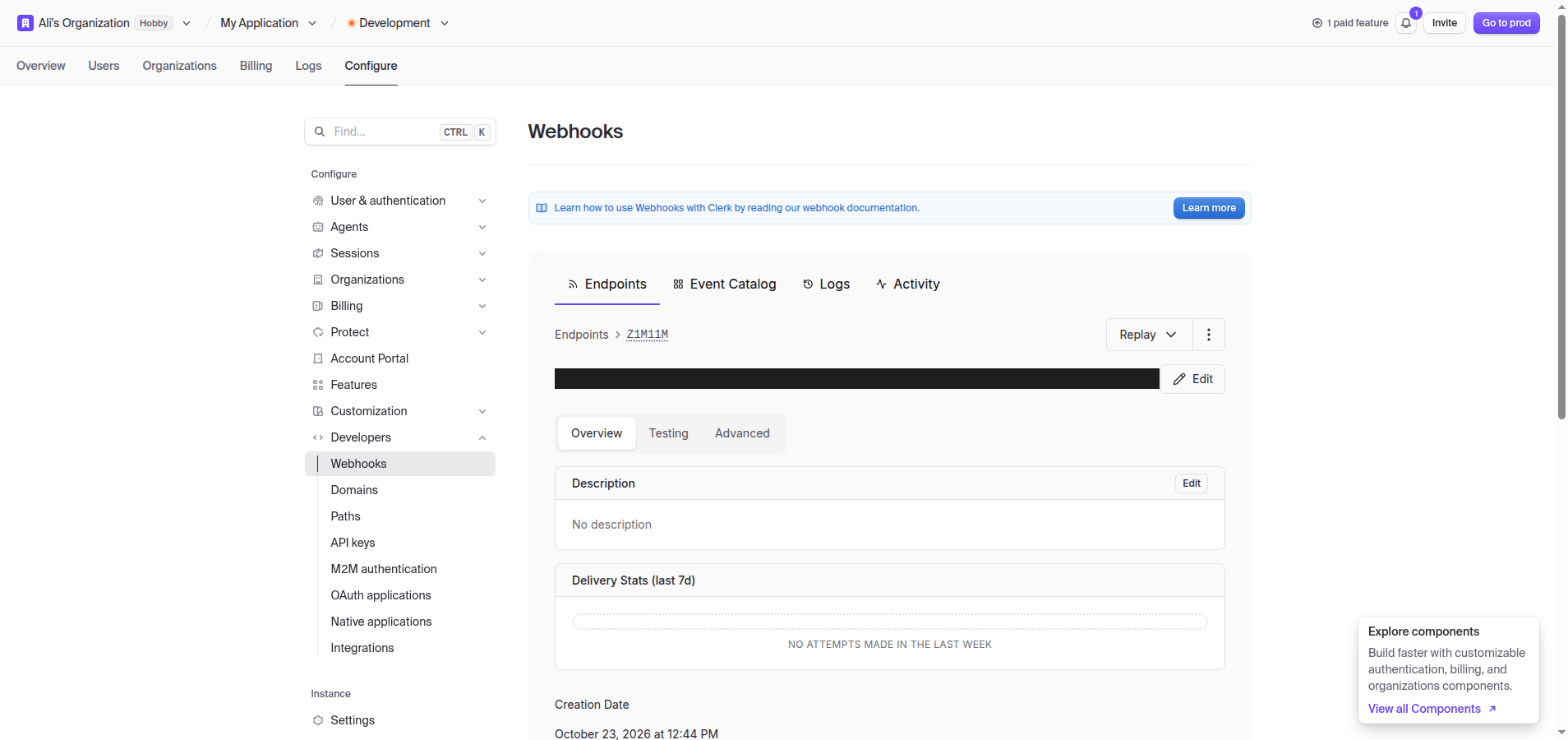Viewport: 1568px width, 740px height.
Task: Open the Replay dropdown button
Action: (x=1149, y=335)
